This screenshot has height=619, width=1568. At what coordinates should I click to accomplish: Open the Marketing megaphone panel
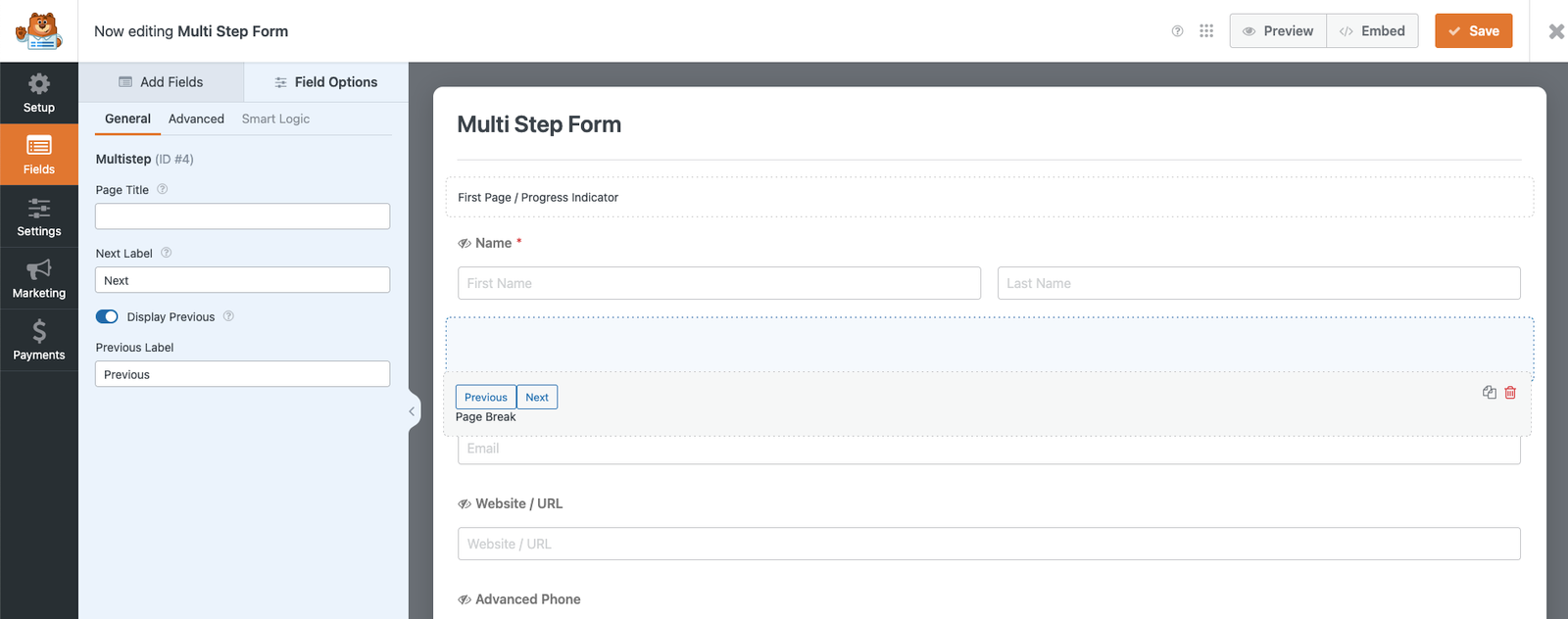point(39,279)
